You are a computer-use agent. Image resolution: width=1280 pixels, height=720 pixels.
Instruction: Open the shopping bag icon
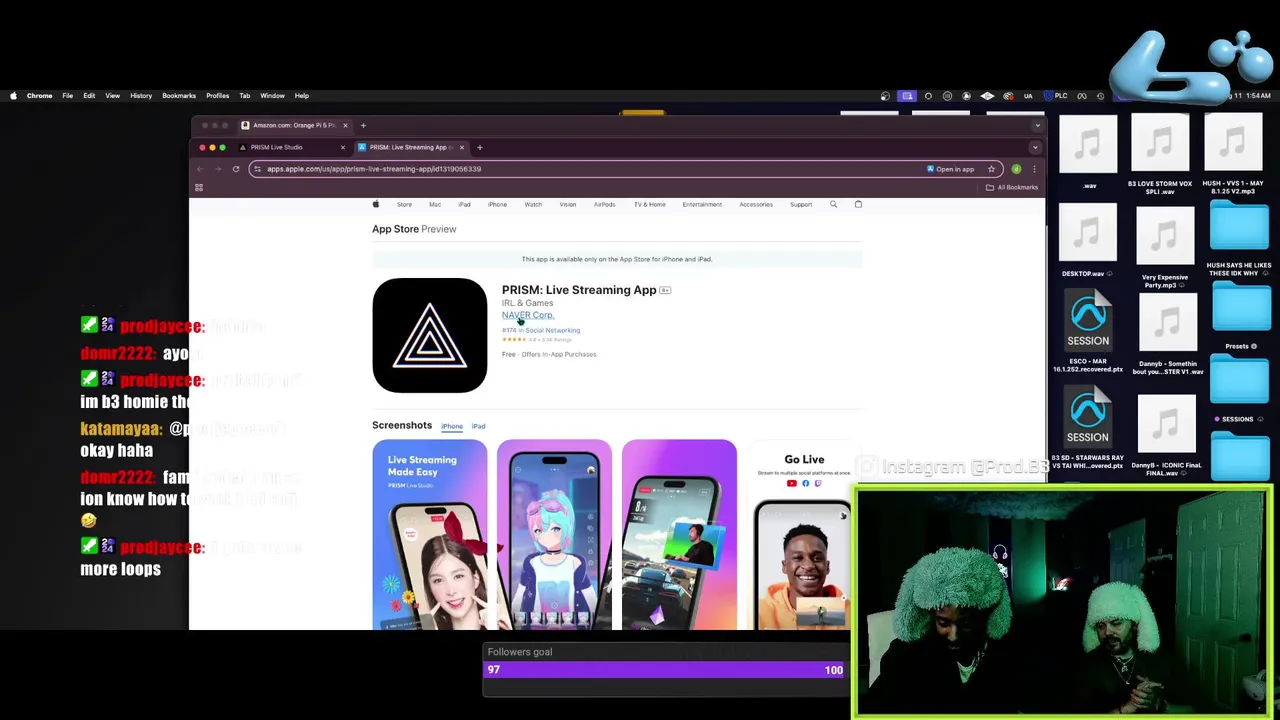[858, 204]
